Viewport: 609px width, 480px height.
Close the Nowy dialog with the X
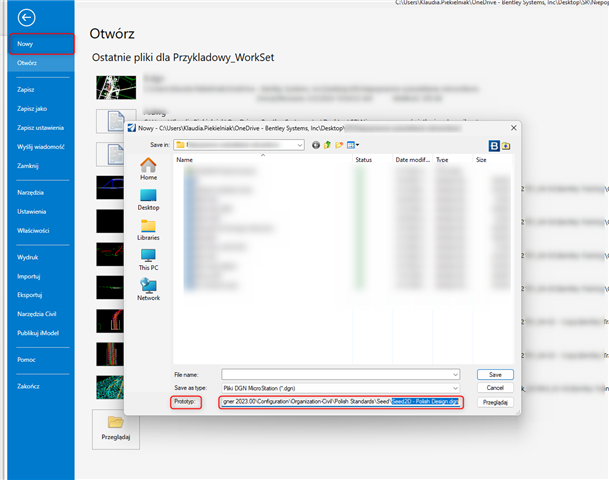(x=513, y=128)
